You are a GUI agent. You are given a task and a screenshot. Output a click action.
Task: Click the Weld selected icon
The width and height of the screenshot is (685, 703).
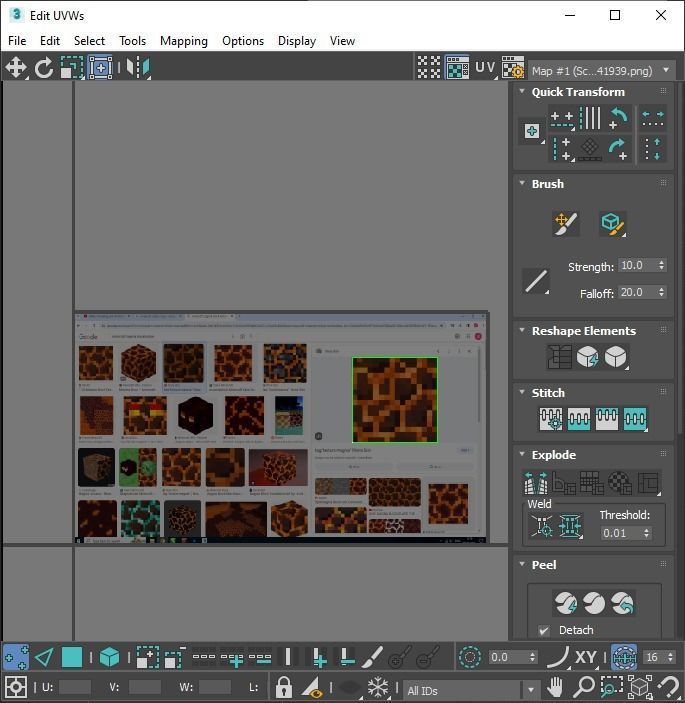coord(570,526)
